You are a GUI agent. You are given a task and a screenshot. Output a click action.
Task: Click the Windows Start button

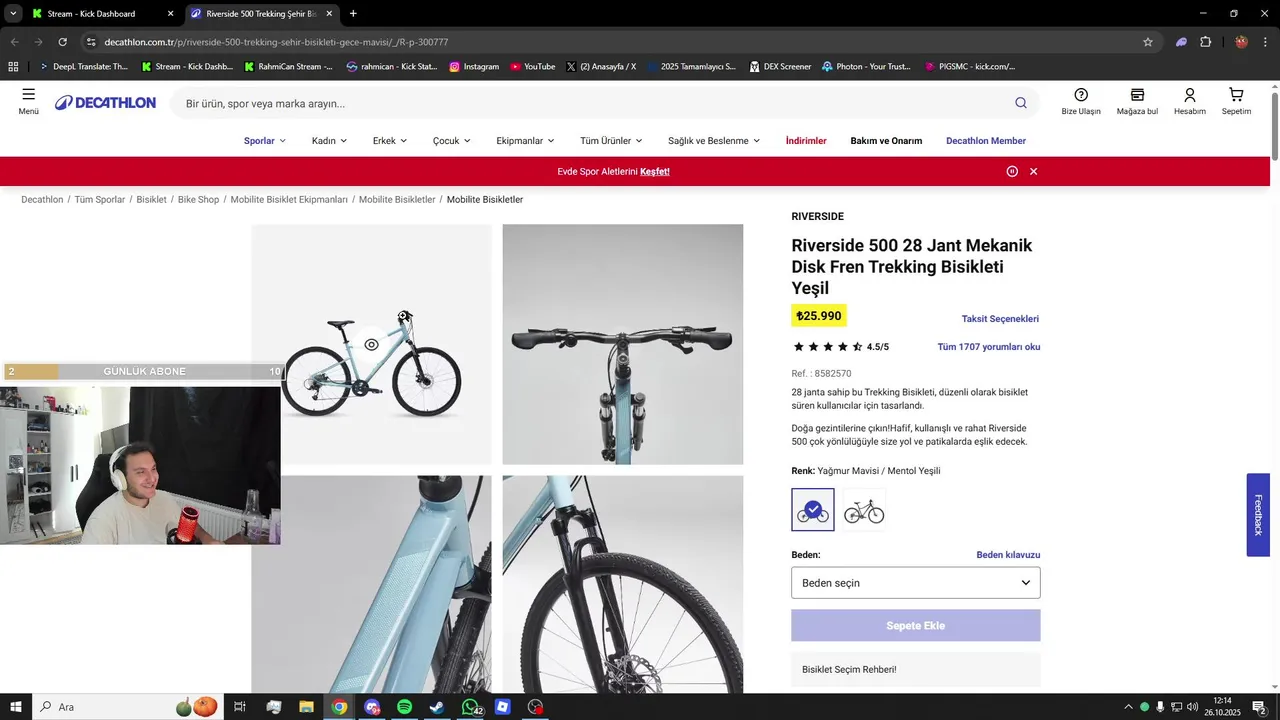point(16,707)
